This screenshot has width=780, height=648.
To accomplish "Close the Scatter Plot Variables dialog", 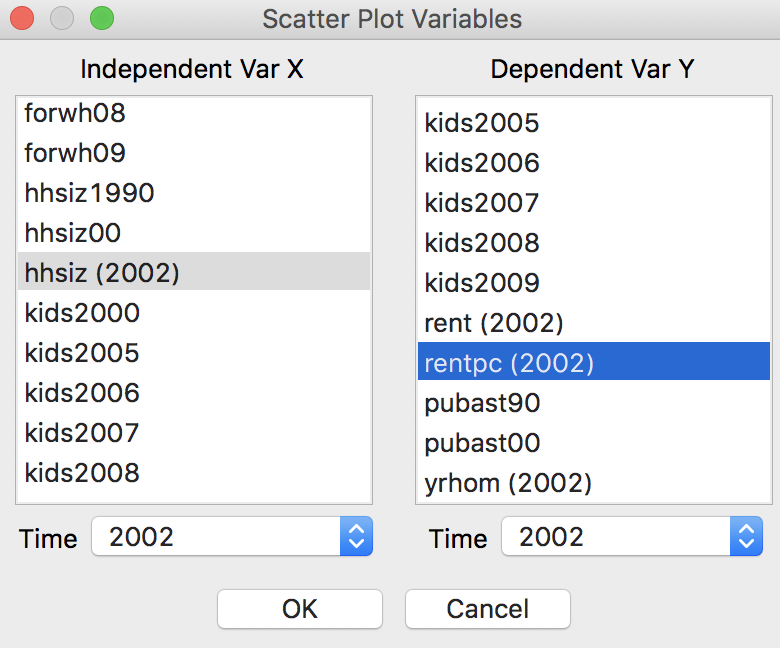I will [22, 18].
